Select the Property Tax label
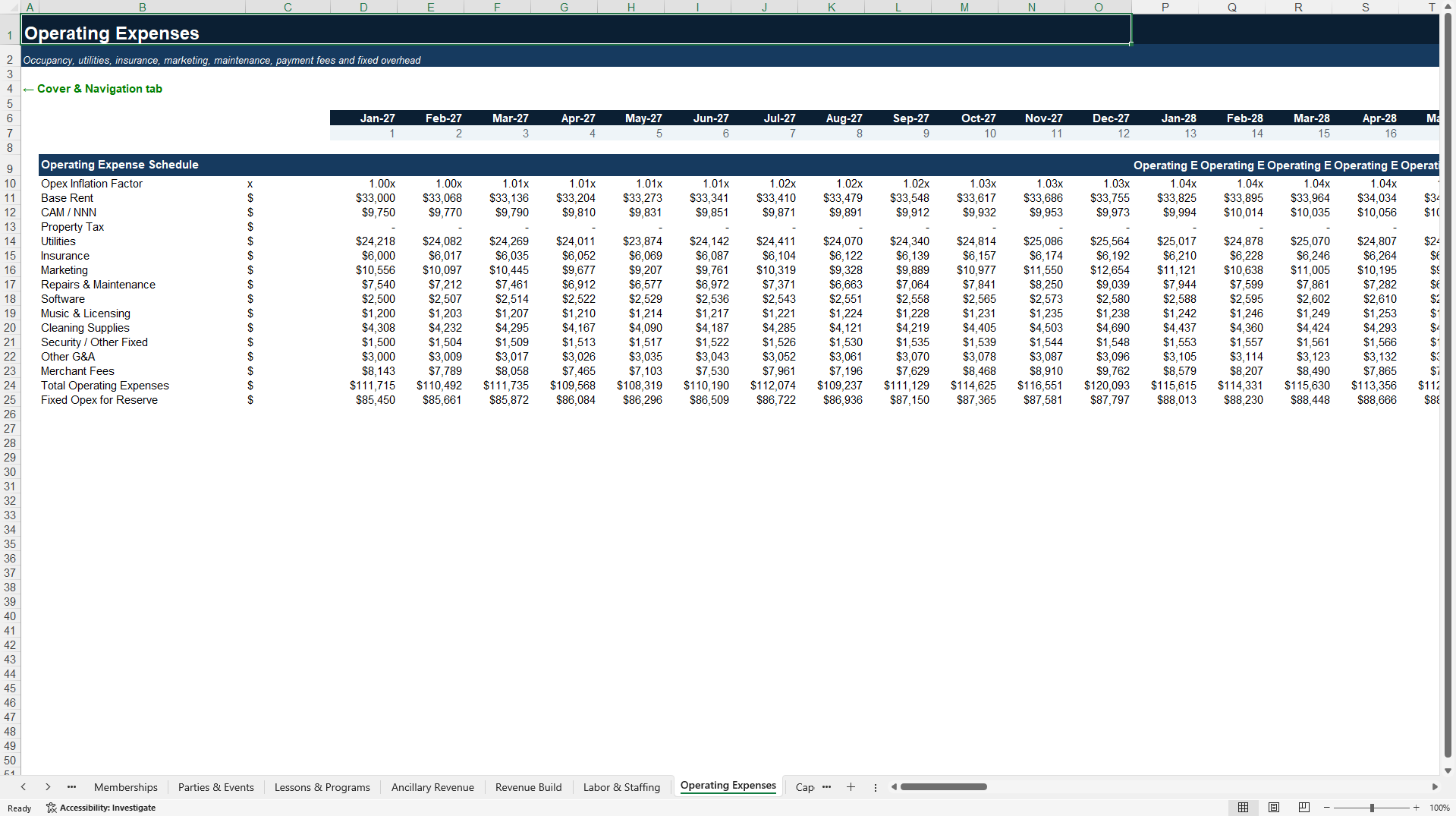 [72, 227]
